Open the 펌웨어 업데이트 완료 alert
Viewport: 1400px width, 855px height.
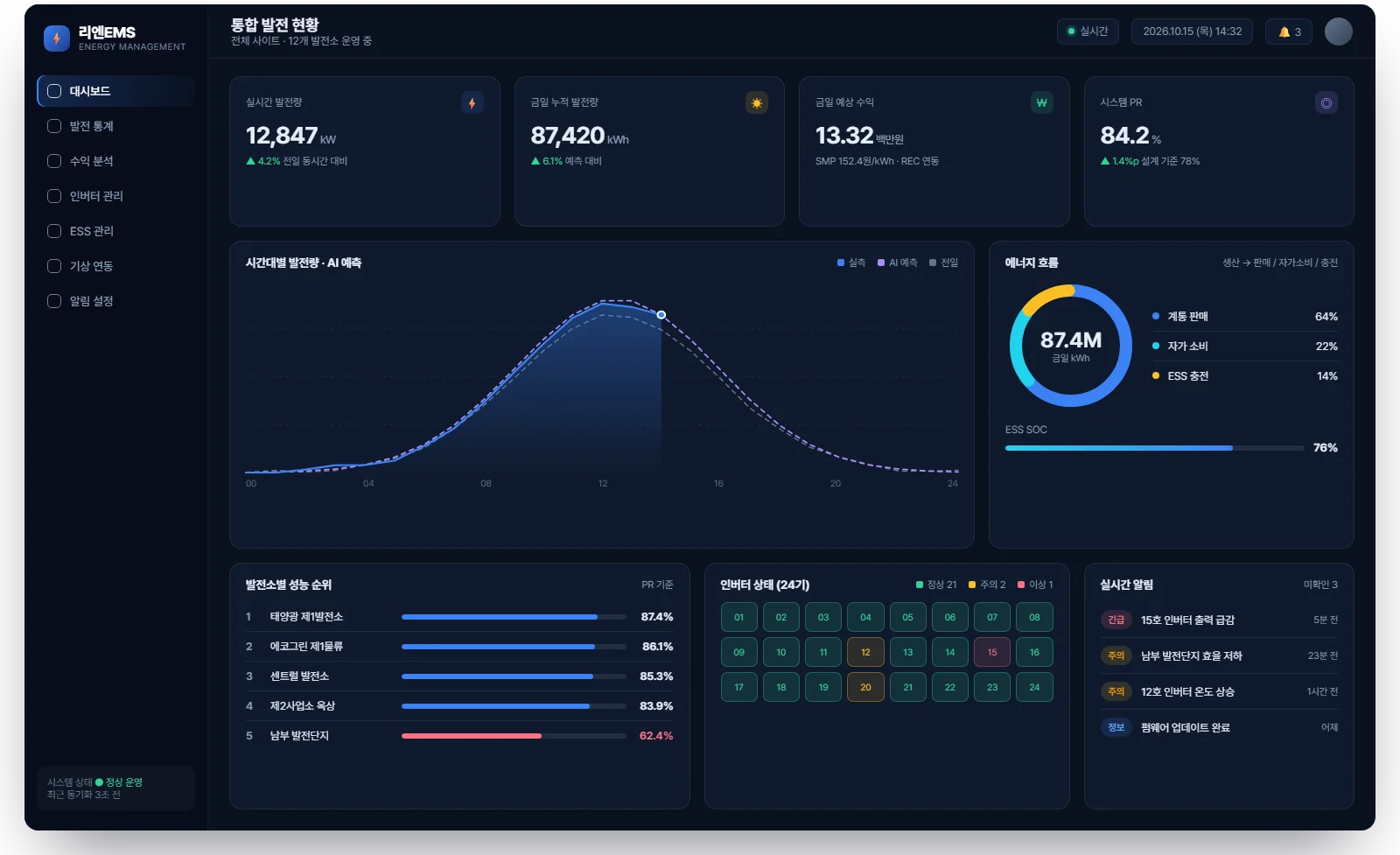click(x=1219, y=728)
